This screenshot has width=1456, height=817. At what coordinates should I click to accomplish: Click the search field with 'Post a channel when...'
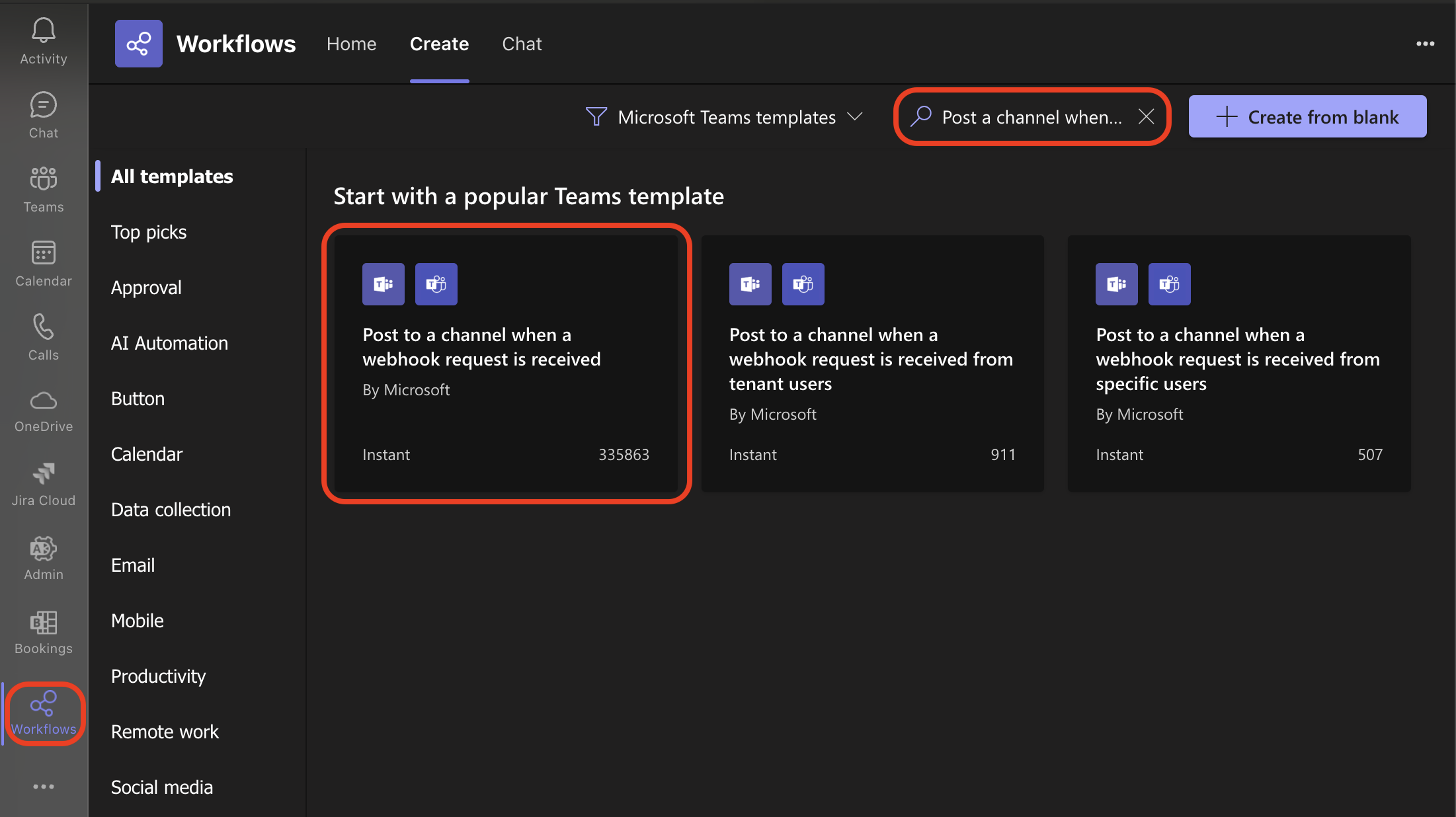coord(1031,117)
